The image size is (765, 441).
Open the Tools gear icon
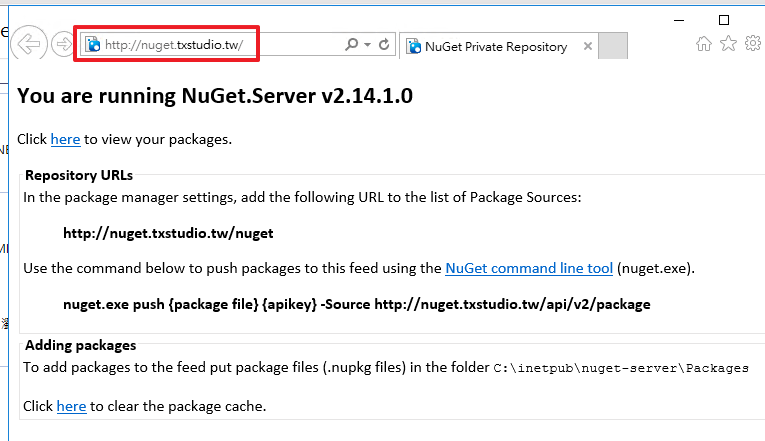click(753, 43)
